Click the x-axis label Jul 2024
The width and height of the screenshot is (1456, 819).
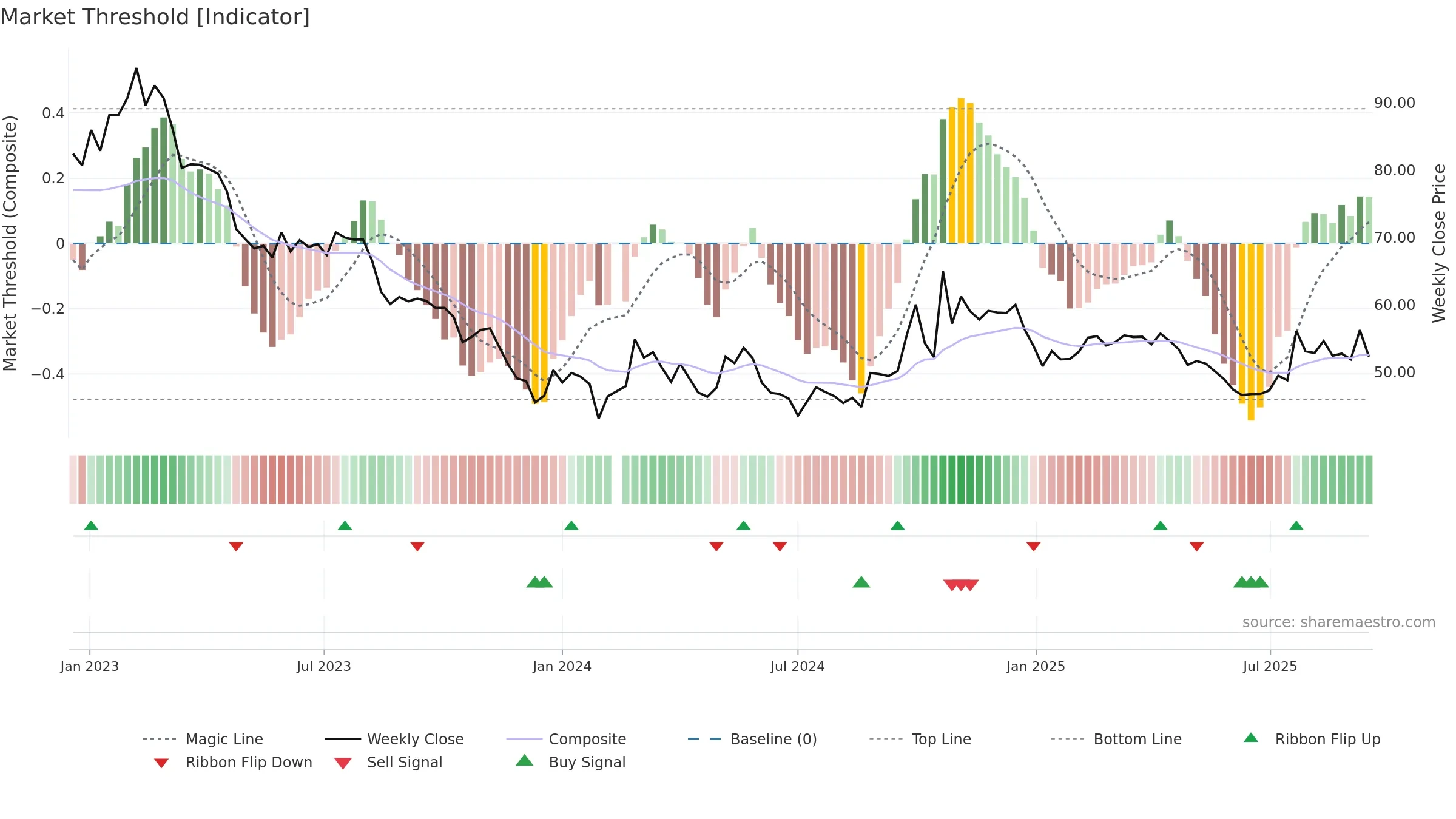tap(798, 666)
